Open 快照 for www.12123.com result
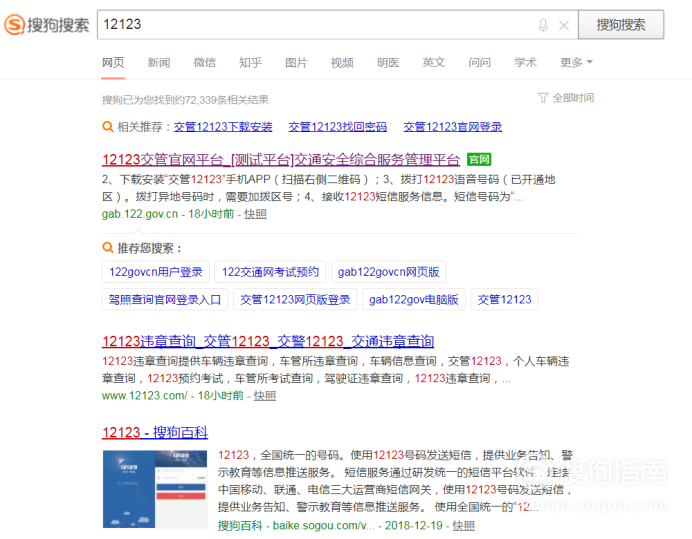This screenshot has height=539, width=692. click(265, 396)
